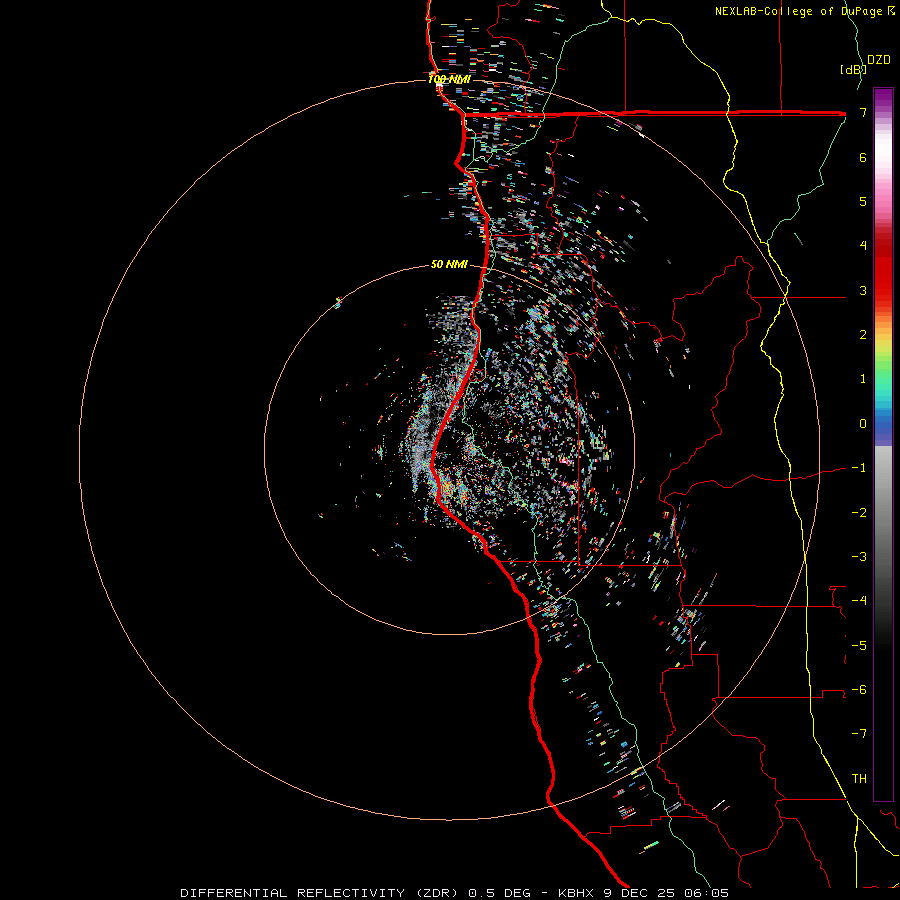The width and height of the screenshot is (900, 900).
Task: Click the 7 value on the scale
Action: point(863,112)
